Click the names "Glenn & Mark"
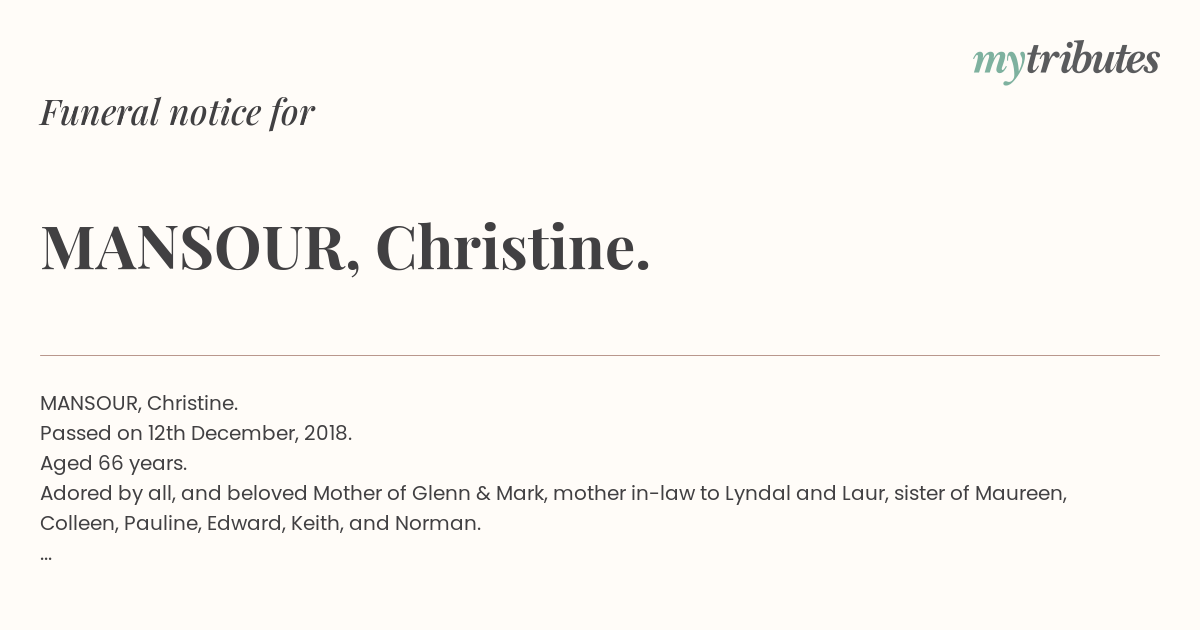The image size is (1200, 630). point(480,493)
